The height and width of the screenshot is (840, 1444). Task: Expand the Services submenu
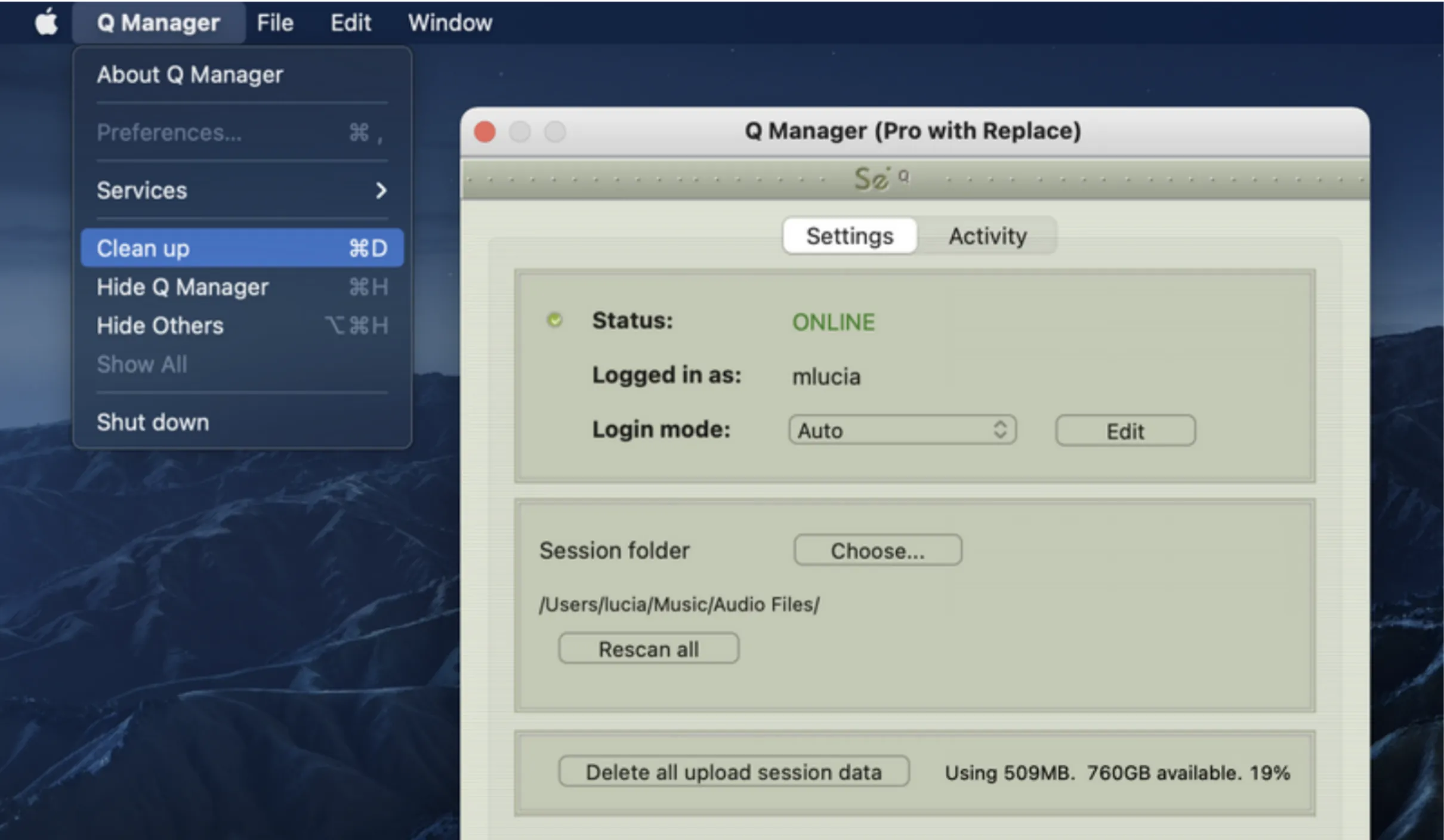[242, 190]
